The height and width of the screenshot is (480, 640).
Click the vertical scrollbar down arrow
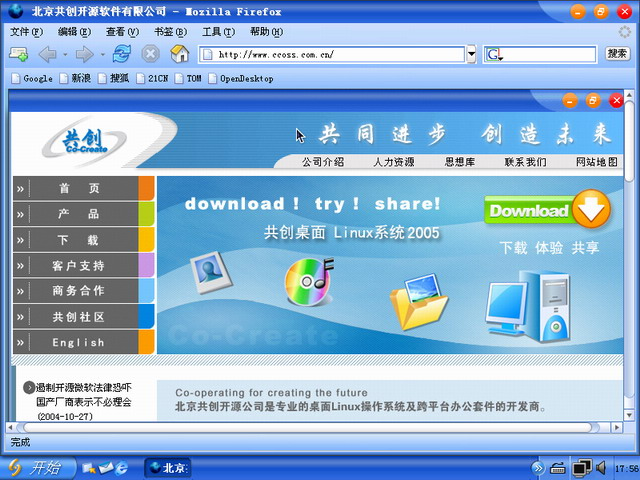click(629, 416)
